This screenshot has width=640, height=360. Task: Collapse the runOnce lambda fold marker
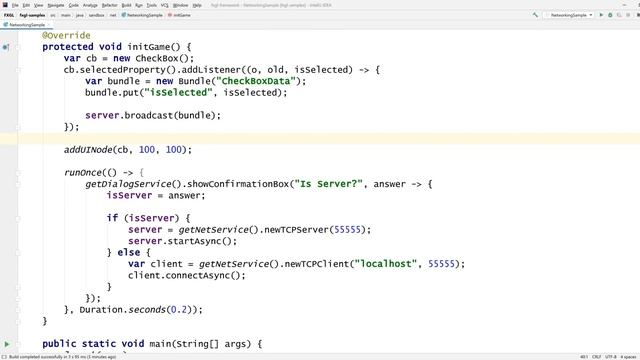pyautogui.click(x=18, y=173)
